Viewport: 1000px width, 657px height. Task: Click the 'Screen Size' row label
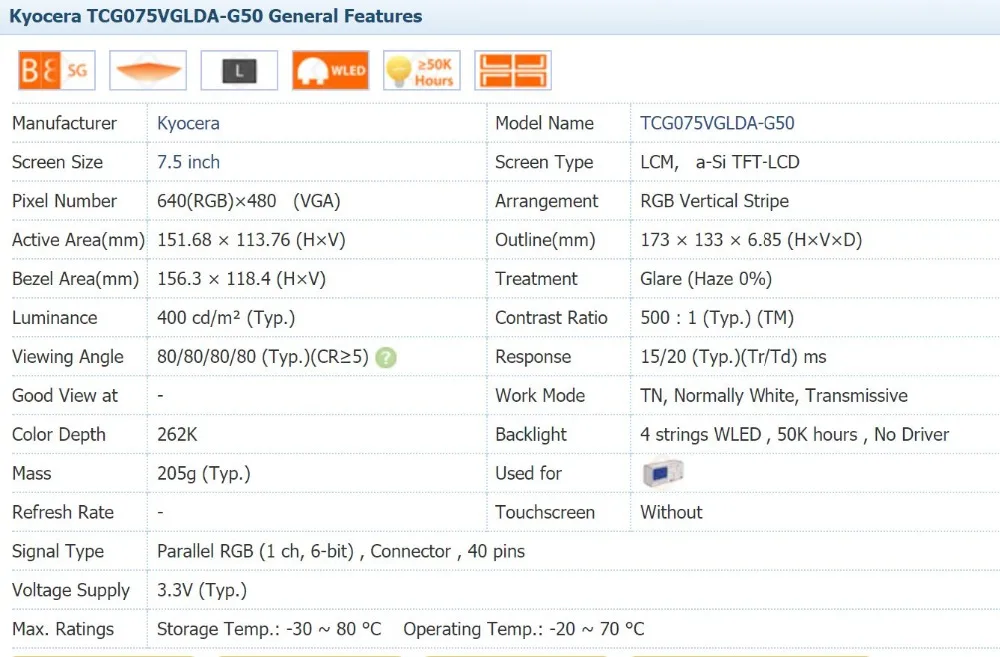point(57,162)
